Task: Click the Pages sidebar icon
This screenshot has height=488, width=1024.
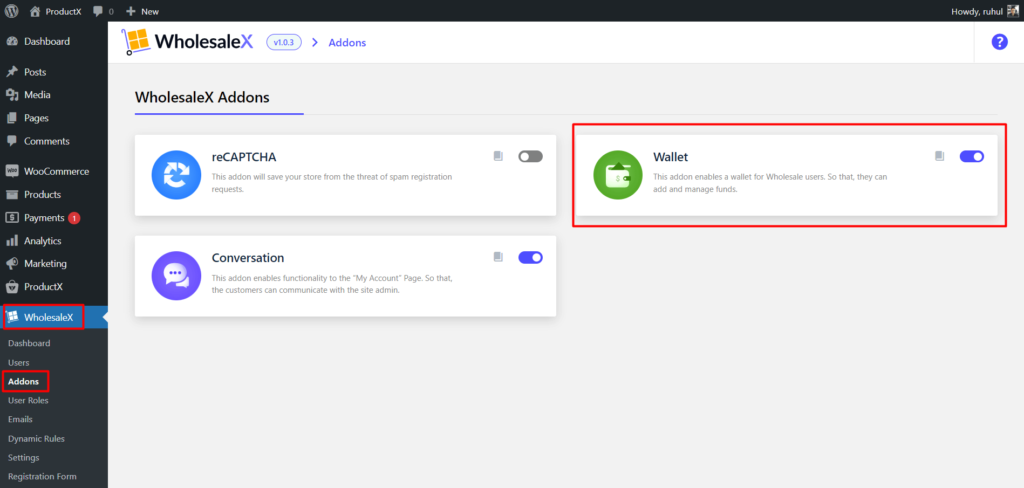Action: click(x=12, y=118)
